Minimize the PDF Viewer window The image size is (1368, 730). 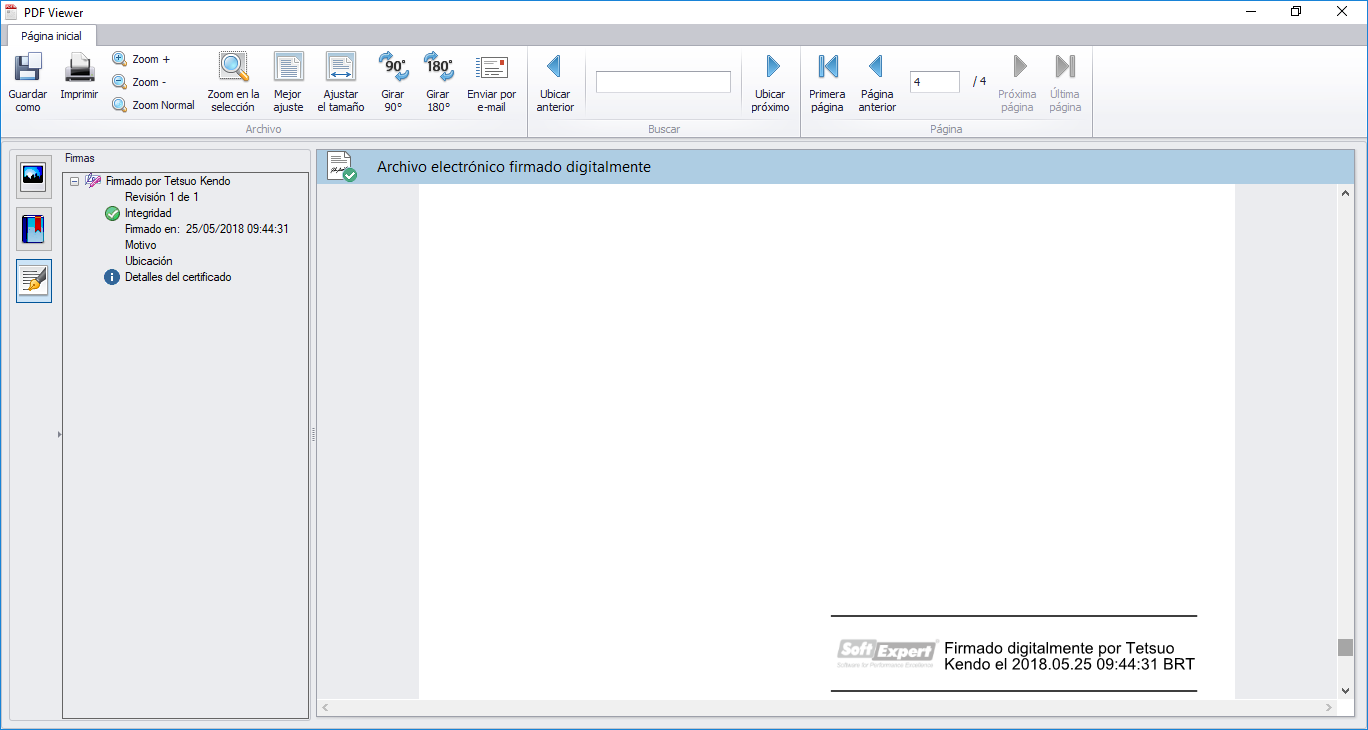point(1251,12)
